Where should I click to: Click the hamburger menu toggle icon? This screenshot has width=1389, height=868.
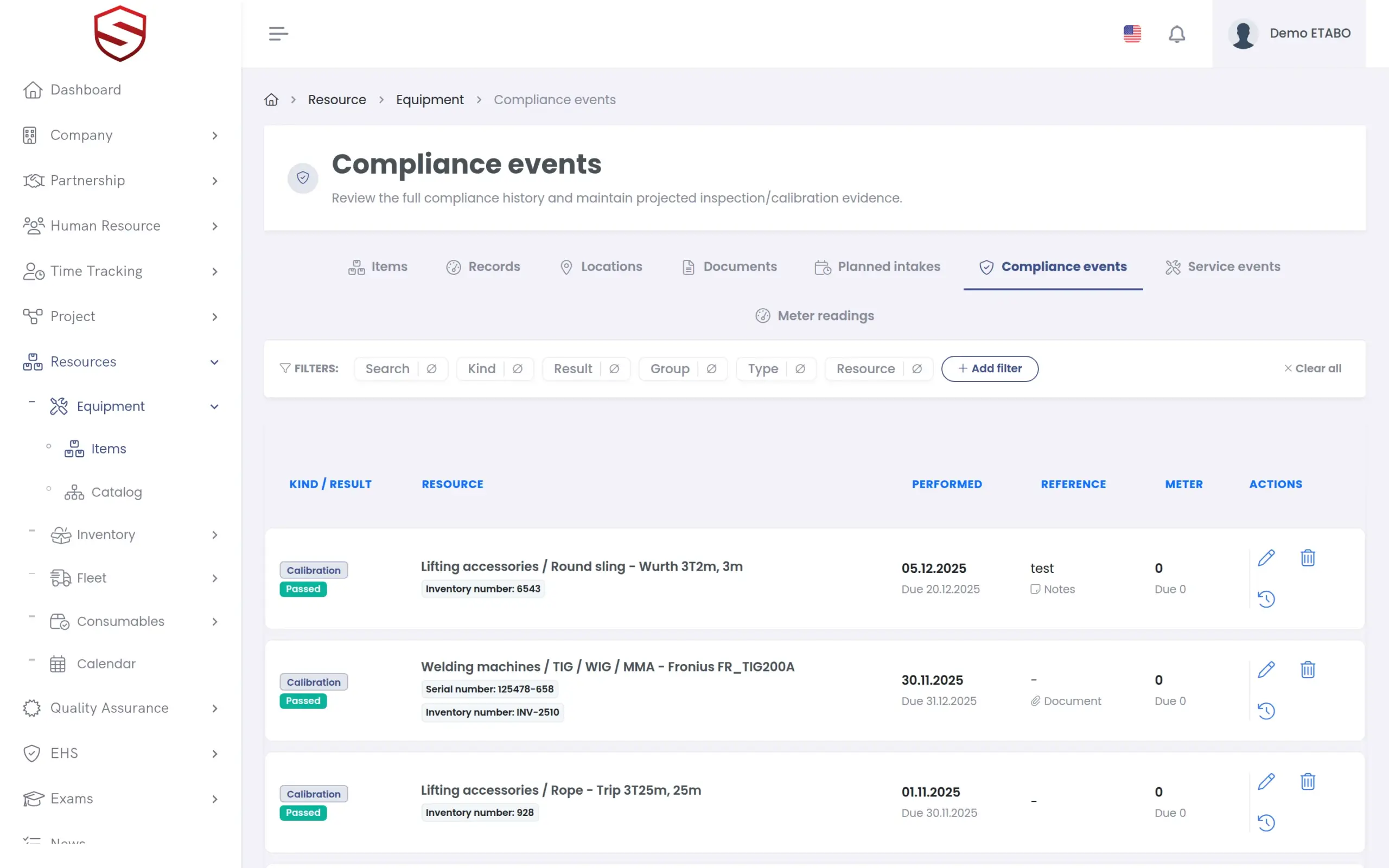click(x=278, y=33)
